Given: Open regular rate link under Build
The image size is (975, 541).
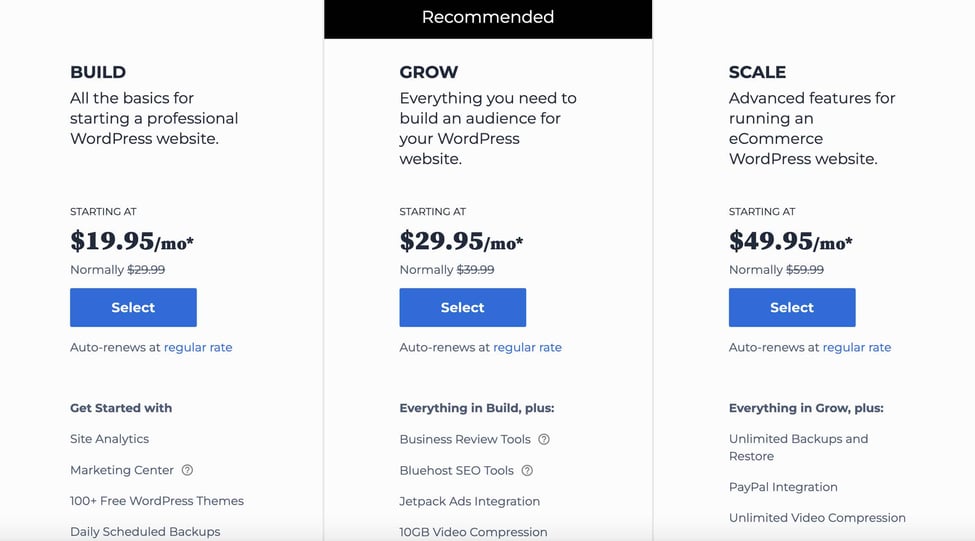Looking at the screenshot, I should pyautogui.click(x=198, y=347).
